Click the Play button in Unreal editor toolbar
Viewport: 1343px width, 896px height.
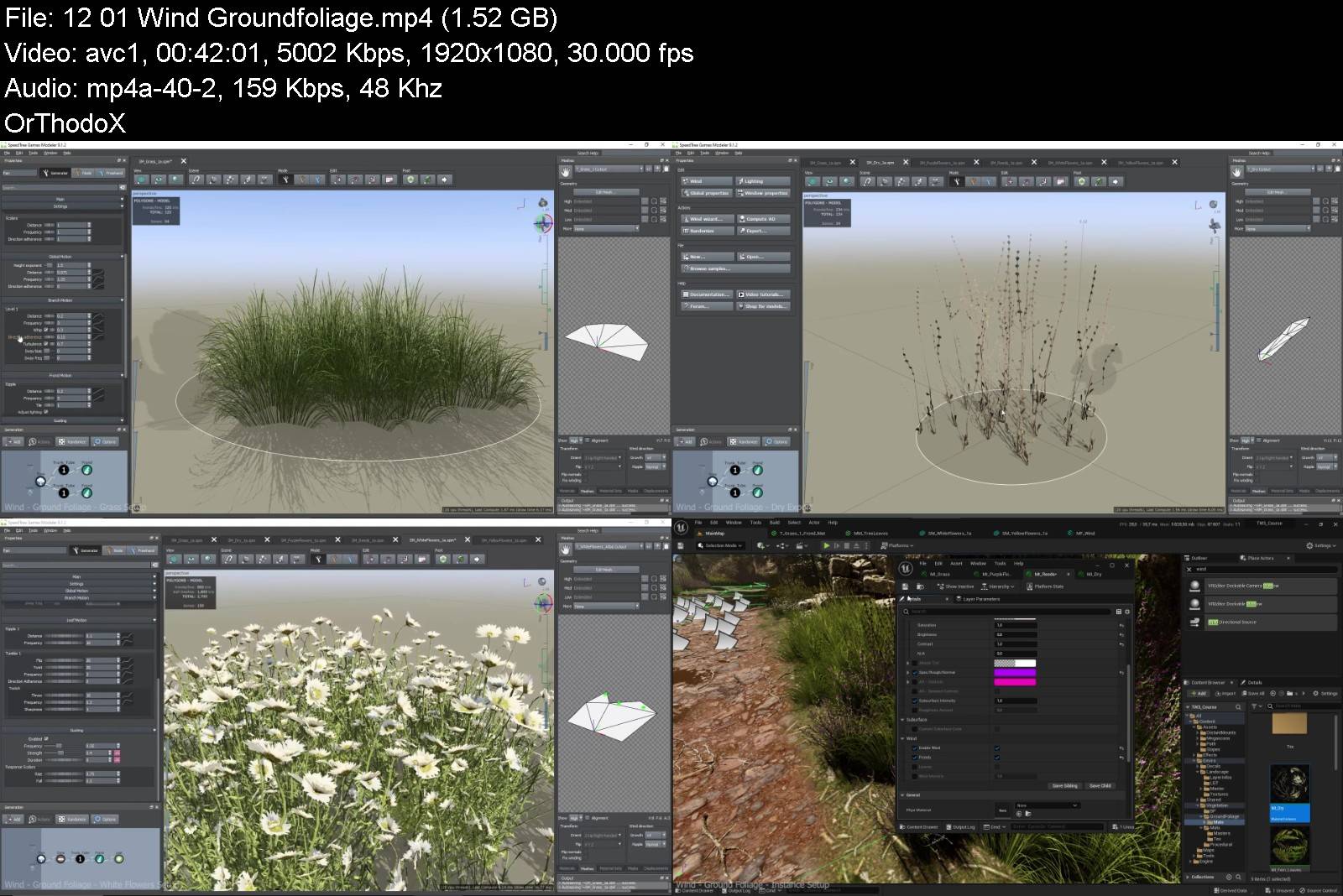(826, 545)
